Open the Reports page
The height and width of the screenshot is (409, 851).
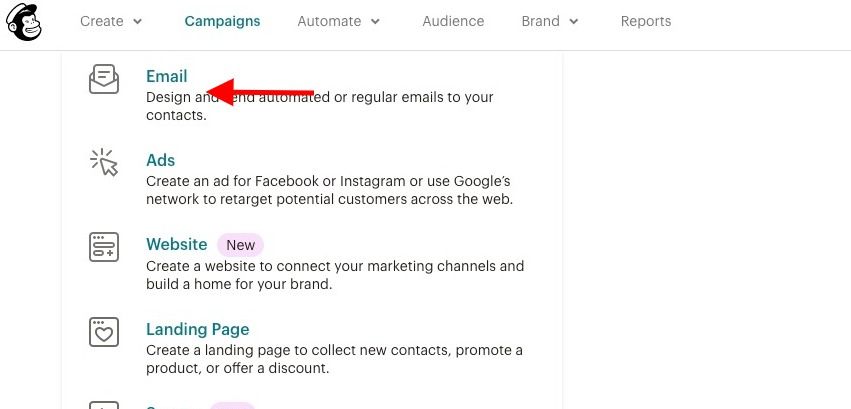tap(646, 21)
